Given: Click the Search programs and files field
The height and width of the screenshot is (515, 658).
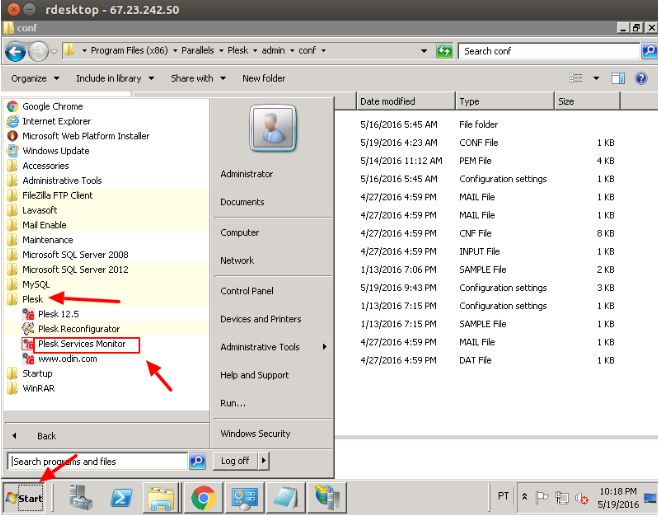Looking at the screenshot, I should [97, 461].
